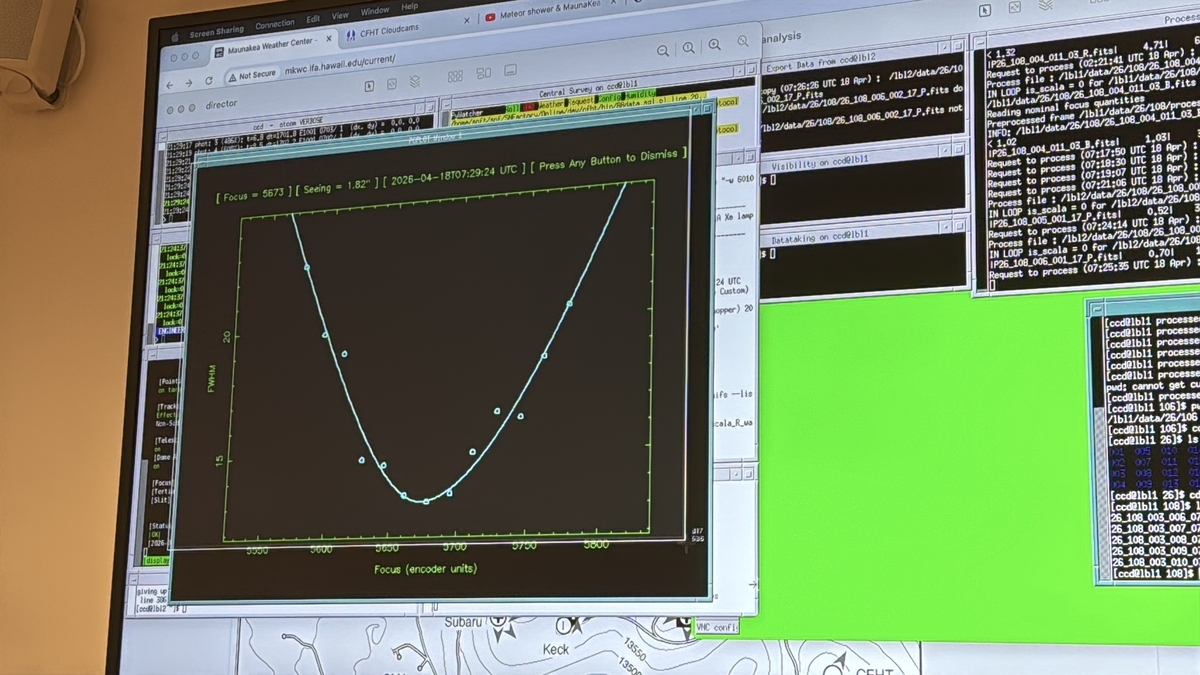1200x675 pixels.
Task: Minimize the Export Data window with its small button
Action: click(x=943, y=47)
